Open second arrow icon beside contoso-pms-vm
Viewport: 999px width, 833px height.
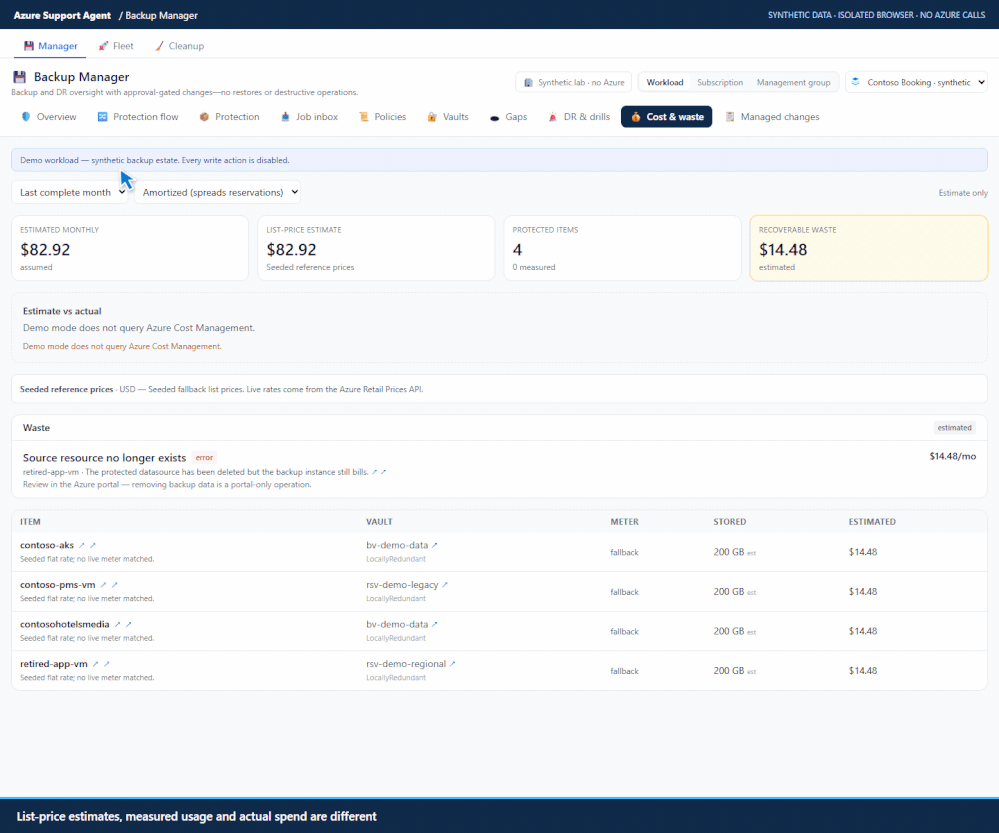point(115,584)
